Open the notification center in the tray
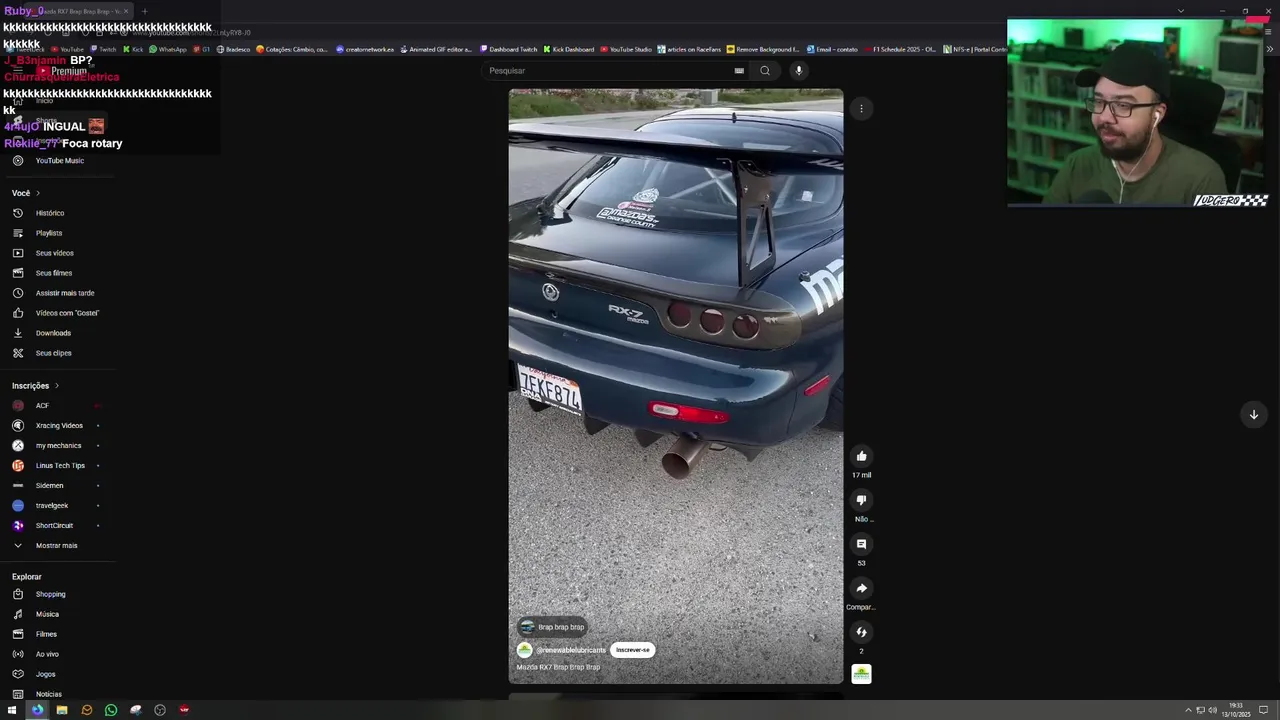Screen dimensions: 1280x720 pos(1263,710)
